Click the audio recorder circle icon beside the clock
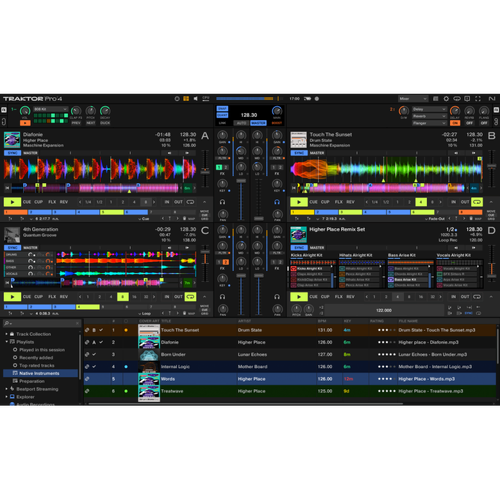Image resolution: width=500 pixels, height=500 pixels. coord(317,99)
